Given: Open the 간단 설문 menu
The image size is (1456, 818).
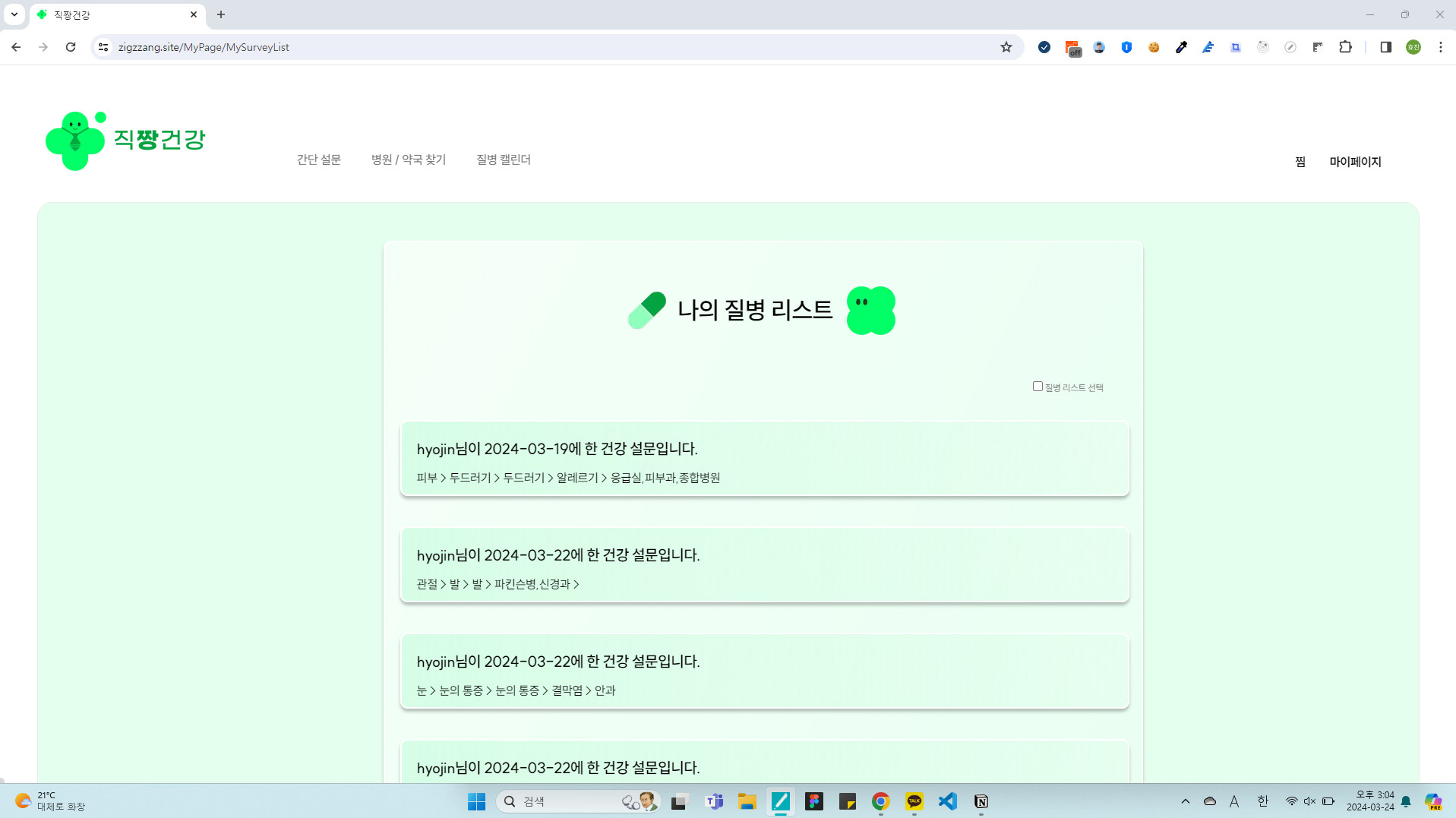Looking at the screenshot, I should [318, 159].
